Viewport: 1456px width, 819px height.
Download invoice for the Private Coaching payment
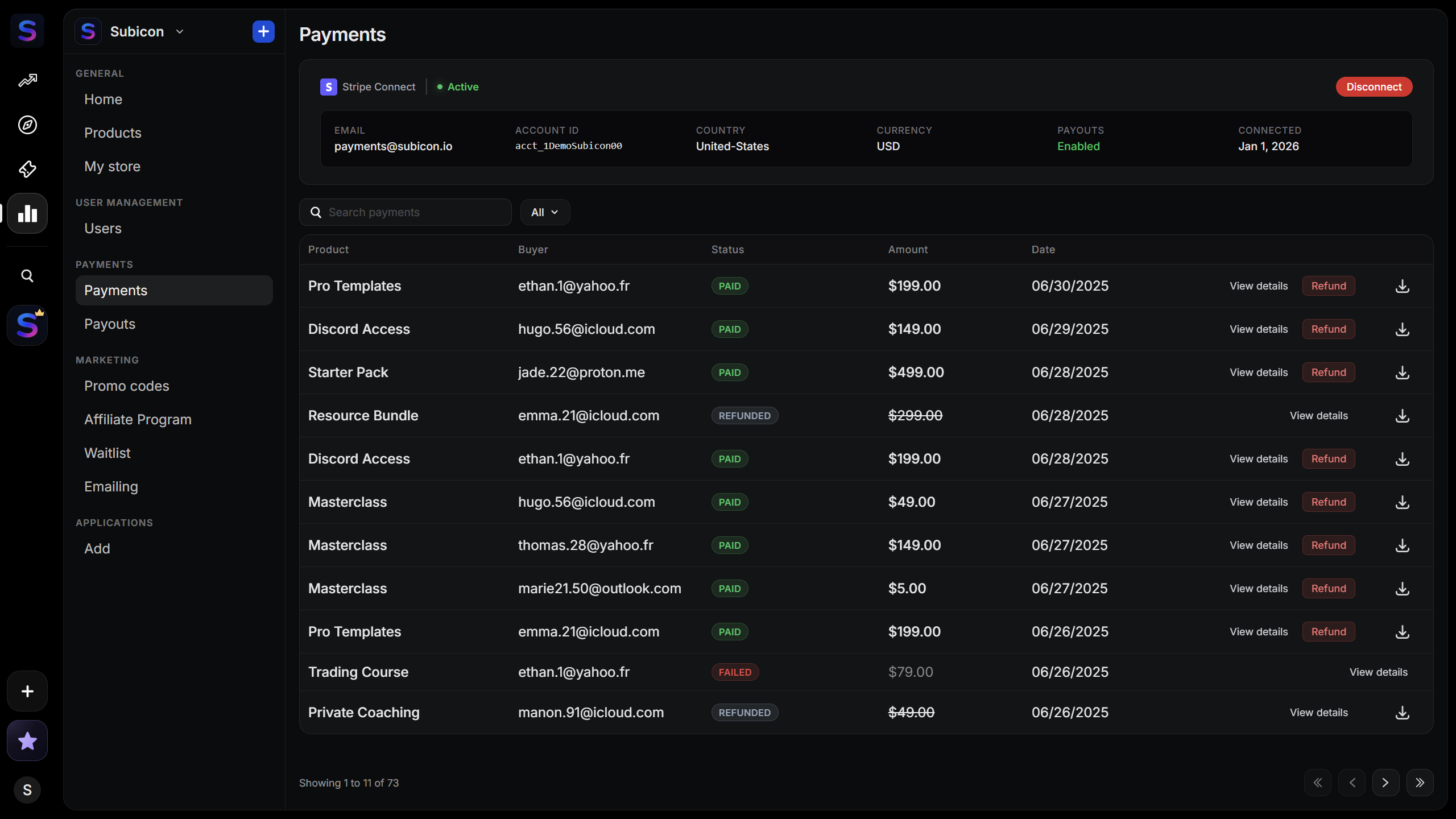click(x=1403, y=713)
